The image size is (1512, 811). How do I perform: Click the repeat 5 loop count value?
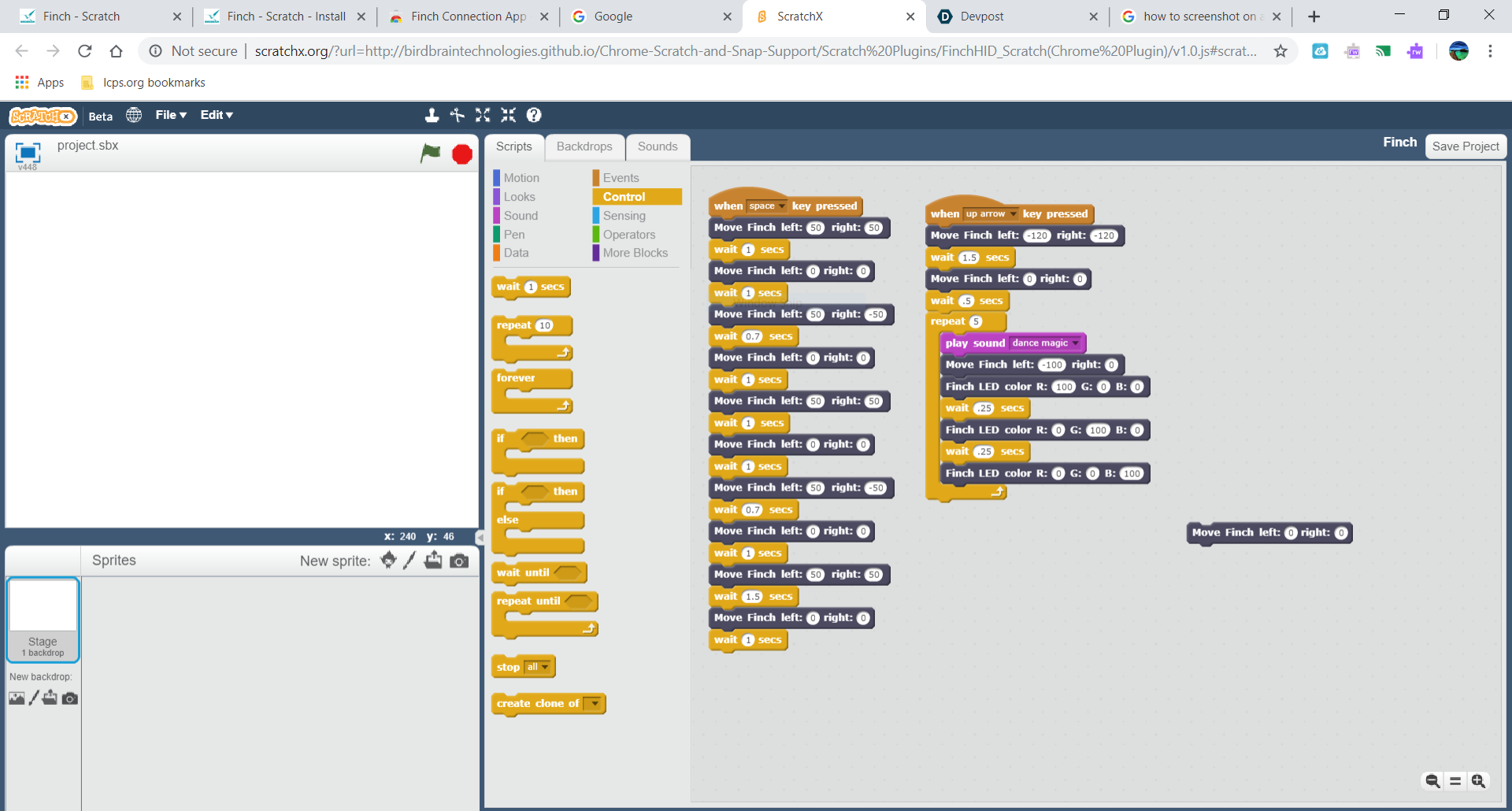[x=976, y=322]
